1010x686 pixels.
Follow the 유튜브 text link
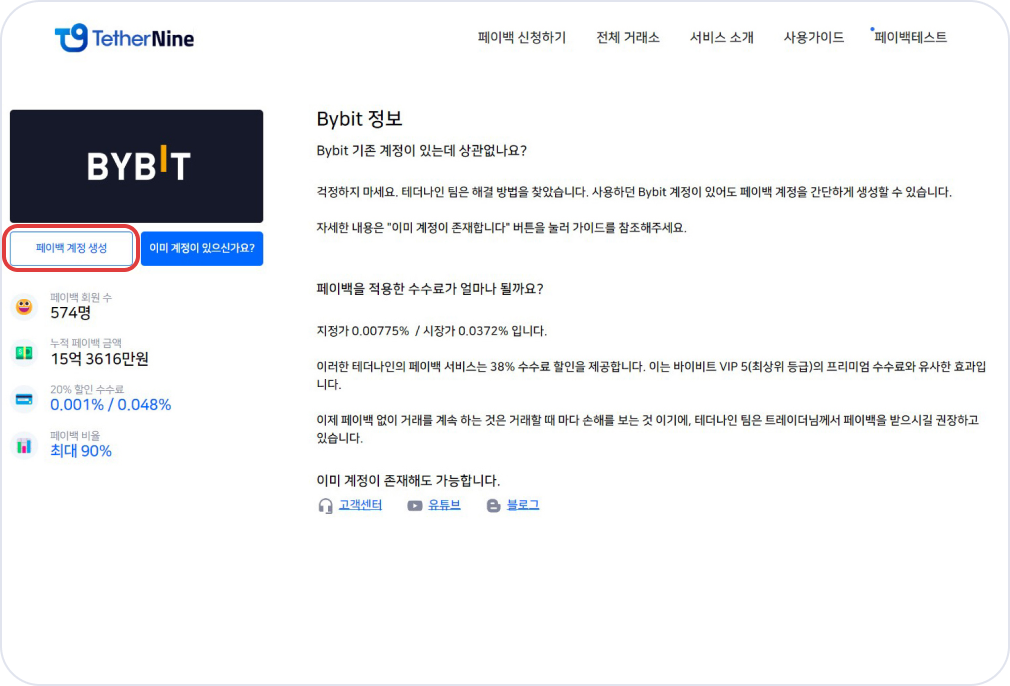(444, 505)
